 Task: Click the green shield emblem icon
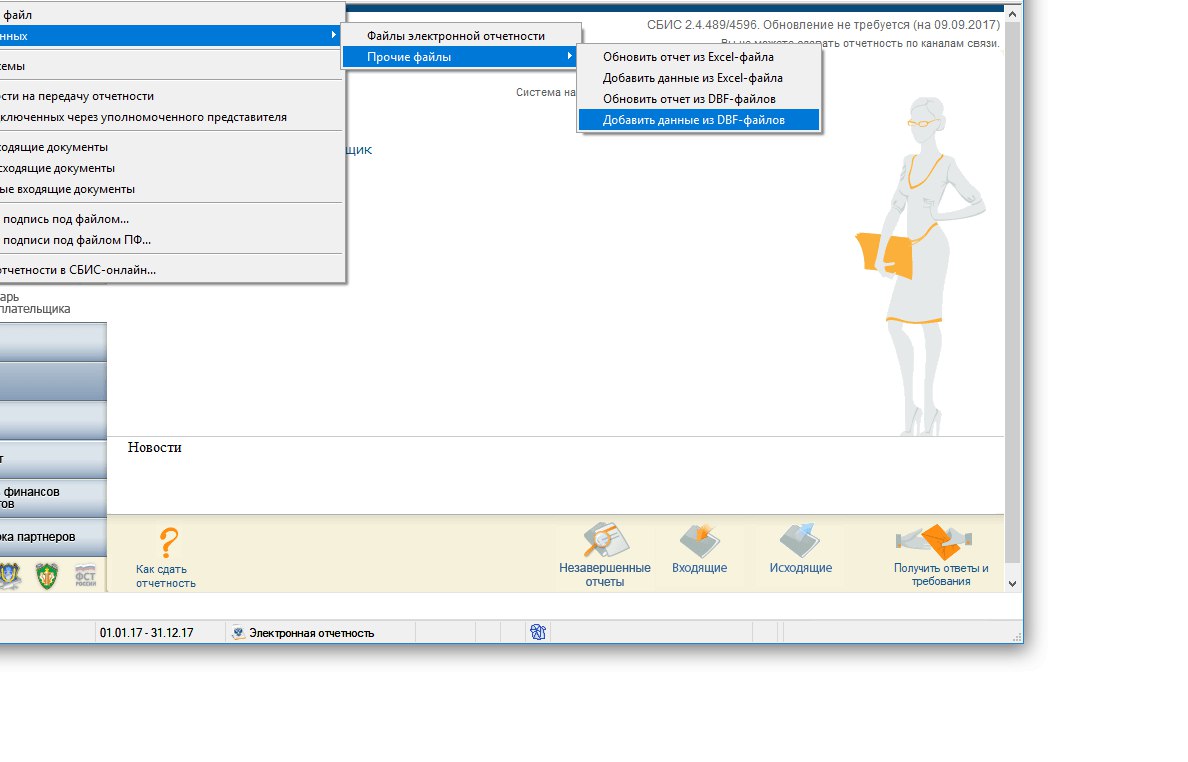pyautogui.click(x=47, y=576)
